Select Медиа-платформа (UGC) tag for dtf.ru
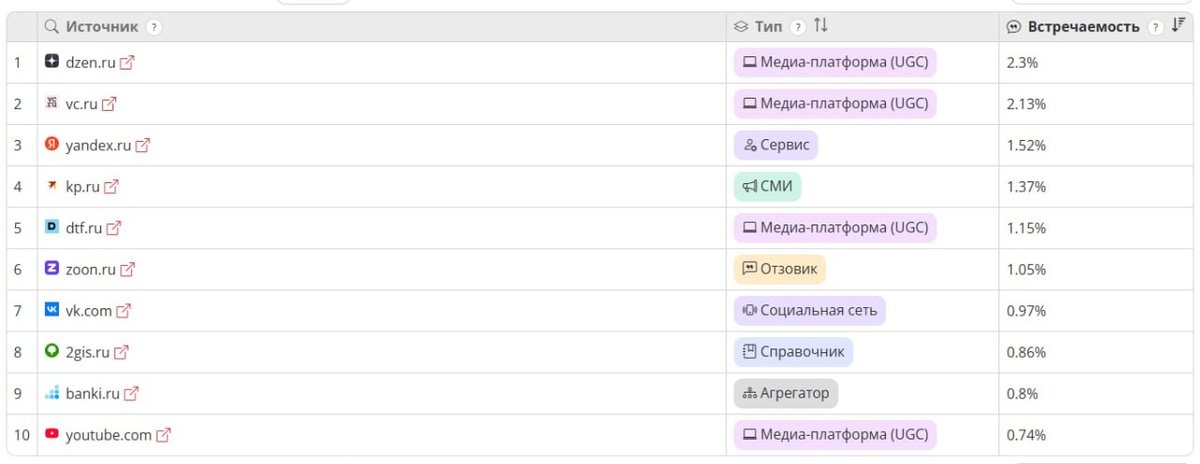The height and width of the screenshot is (464, 1200). pyautogui.click(x=835, y=228)
